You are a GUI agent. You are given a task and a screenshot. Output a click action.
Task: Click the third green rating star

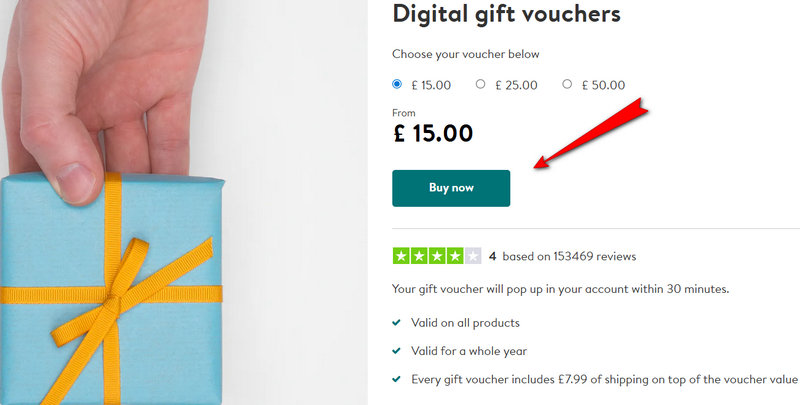(437, 256)
